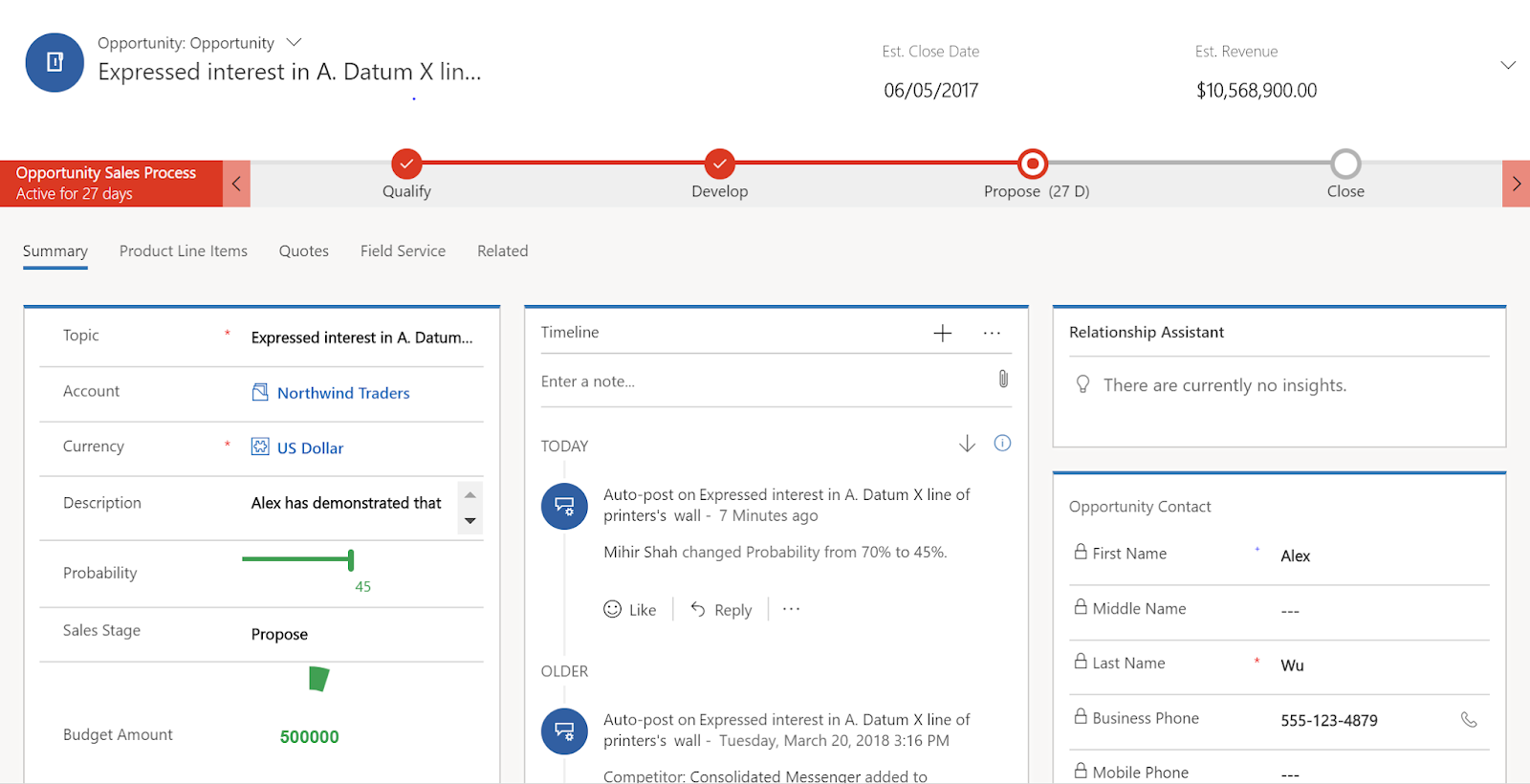Switch to the Product Line Items tab
1530x784 pixels.
click(184, 251)
